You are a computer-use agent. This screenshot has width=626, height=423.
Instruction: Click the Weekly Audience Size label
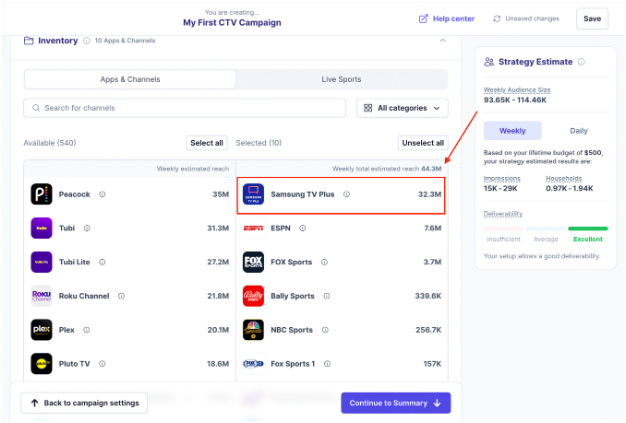[x=517, y=90]
